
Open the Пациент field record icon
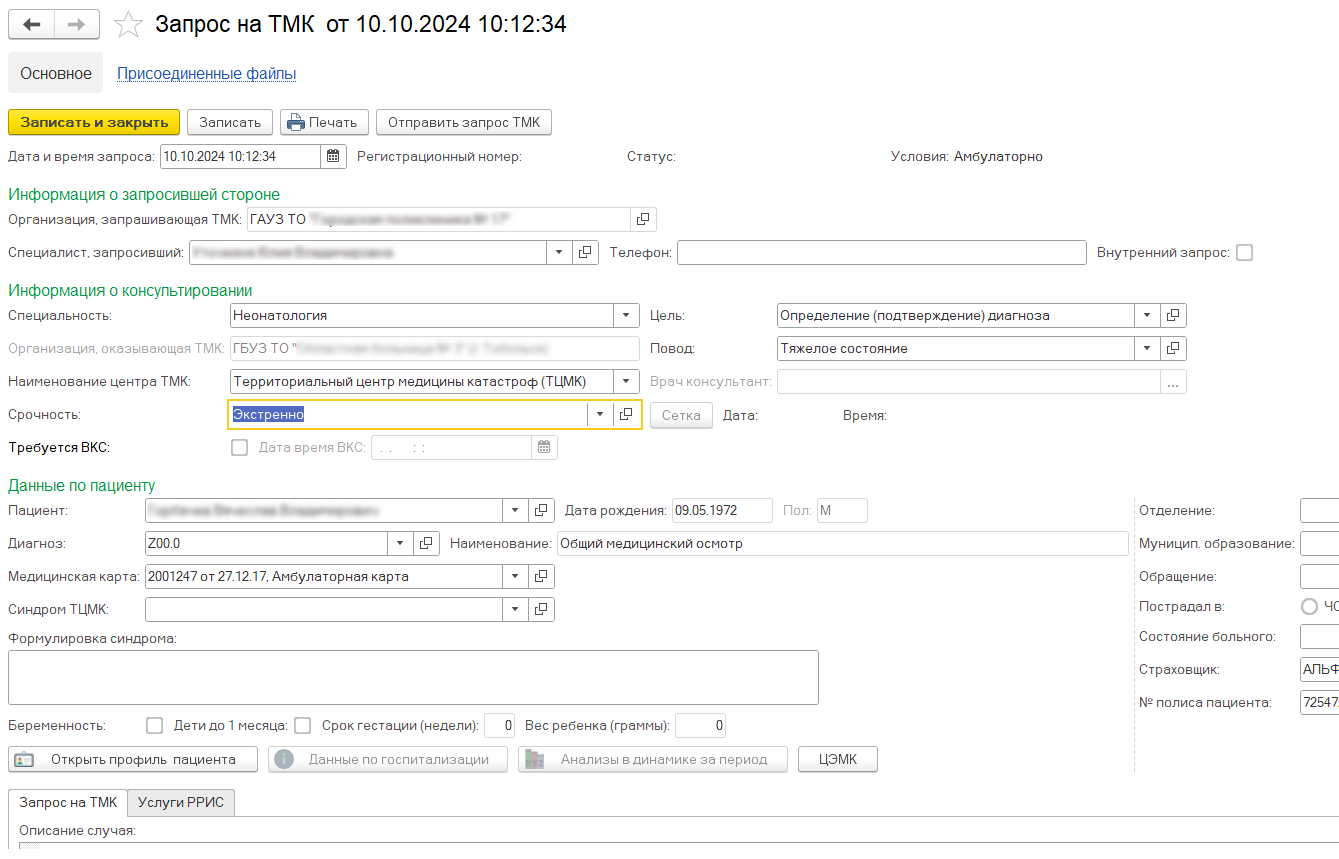coord(541,511)
